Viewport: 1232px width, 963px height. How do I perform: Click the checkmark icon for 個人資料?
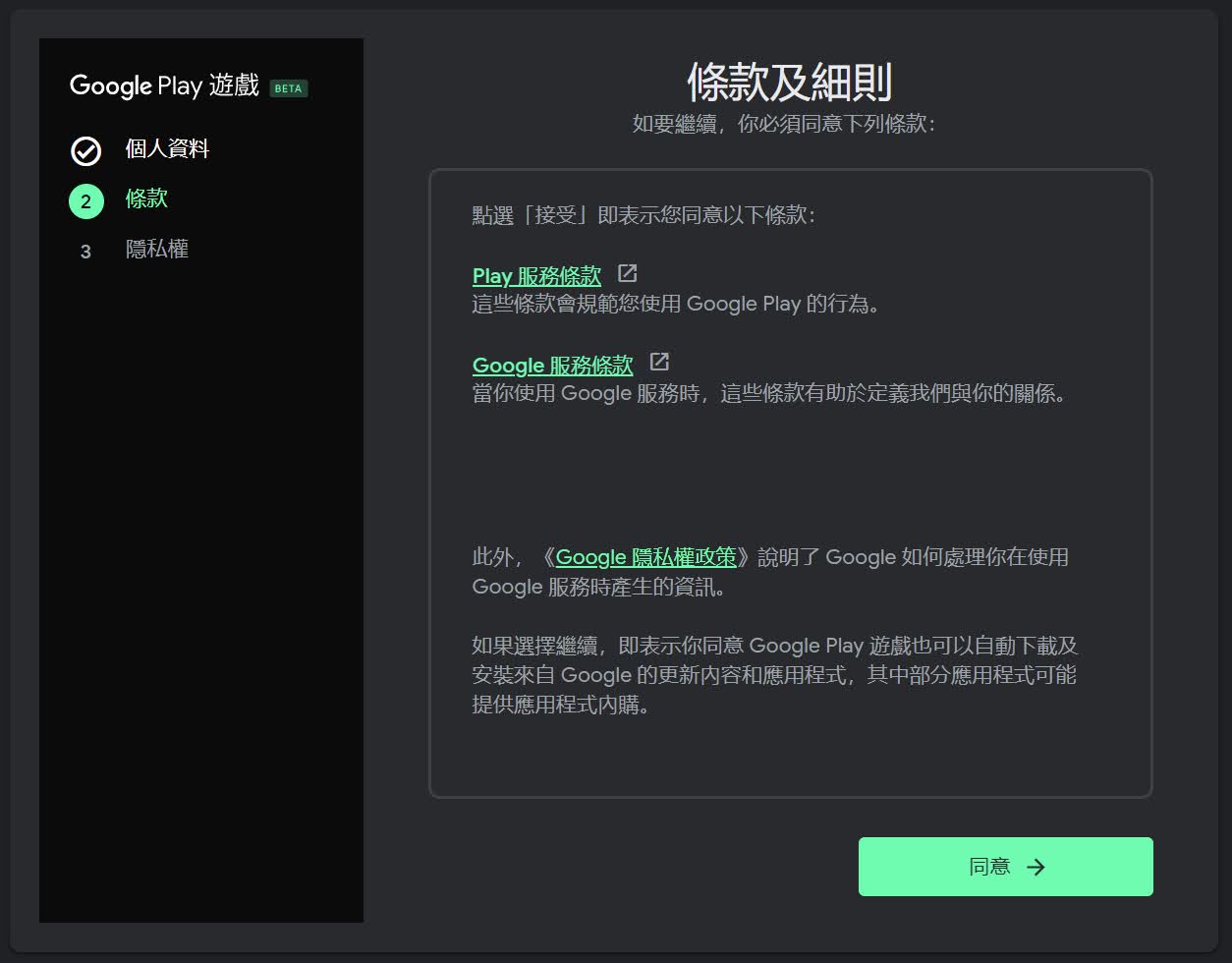point(86,151)
